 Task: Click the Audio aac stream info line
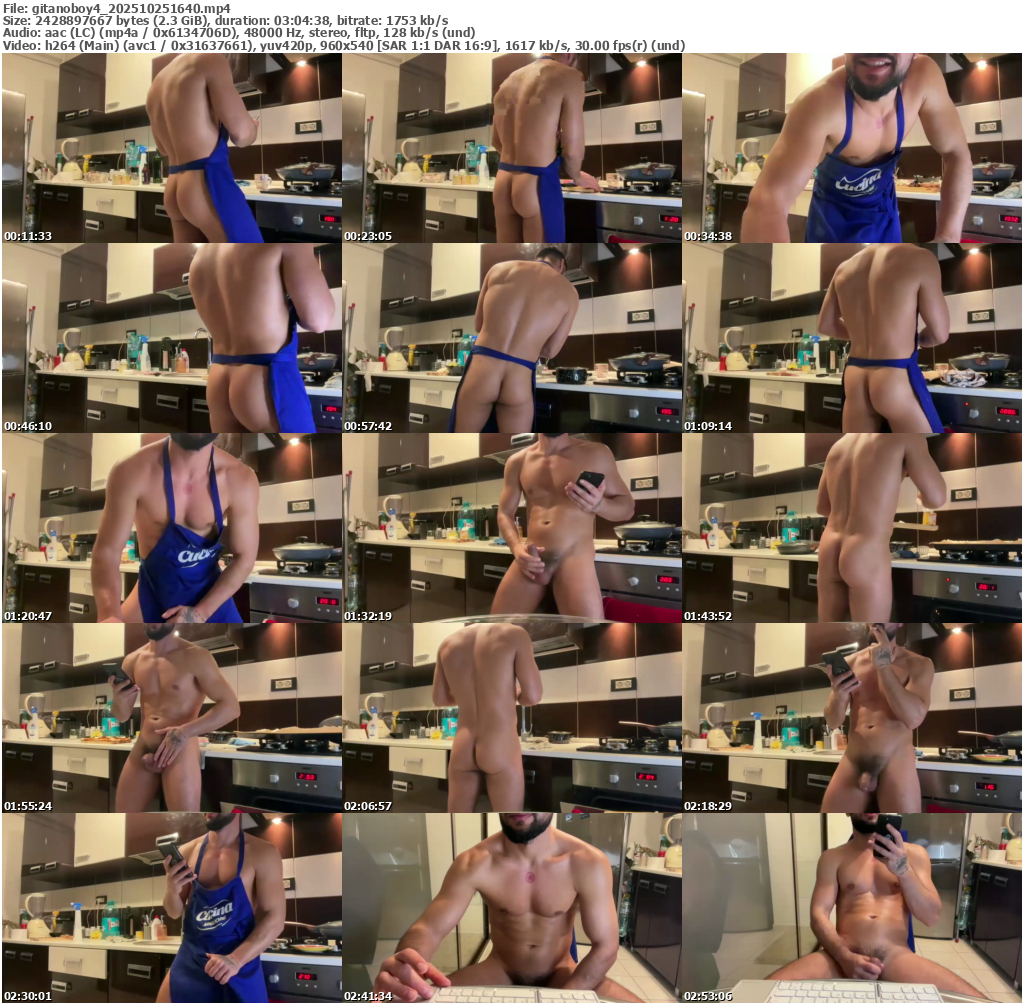[x=238, y=33]
